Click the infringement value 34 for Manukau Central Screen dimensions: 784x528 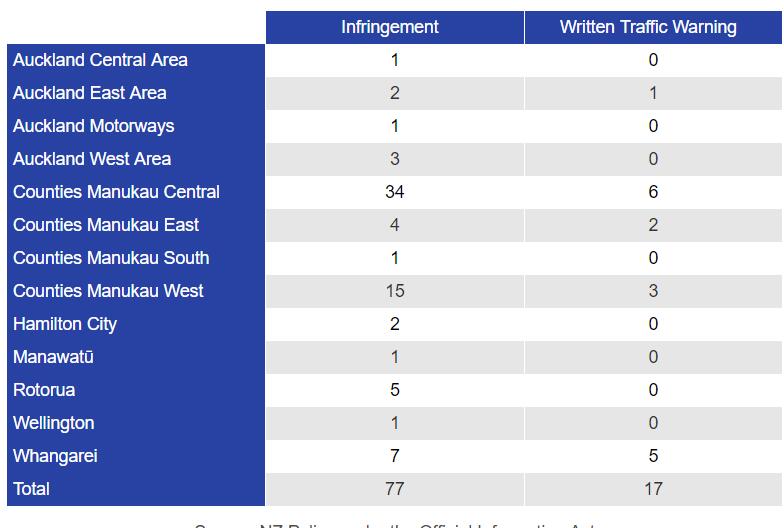coord(394,192)
